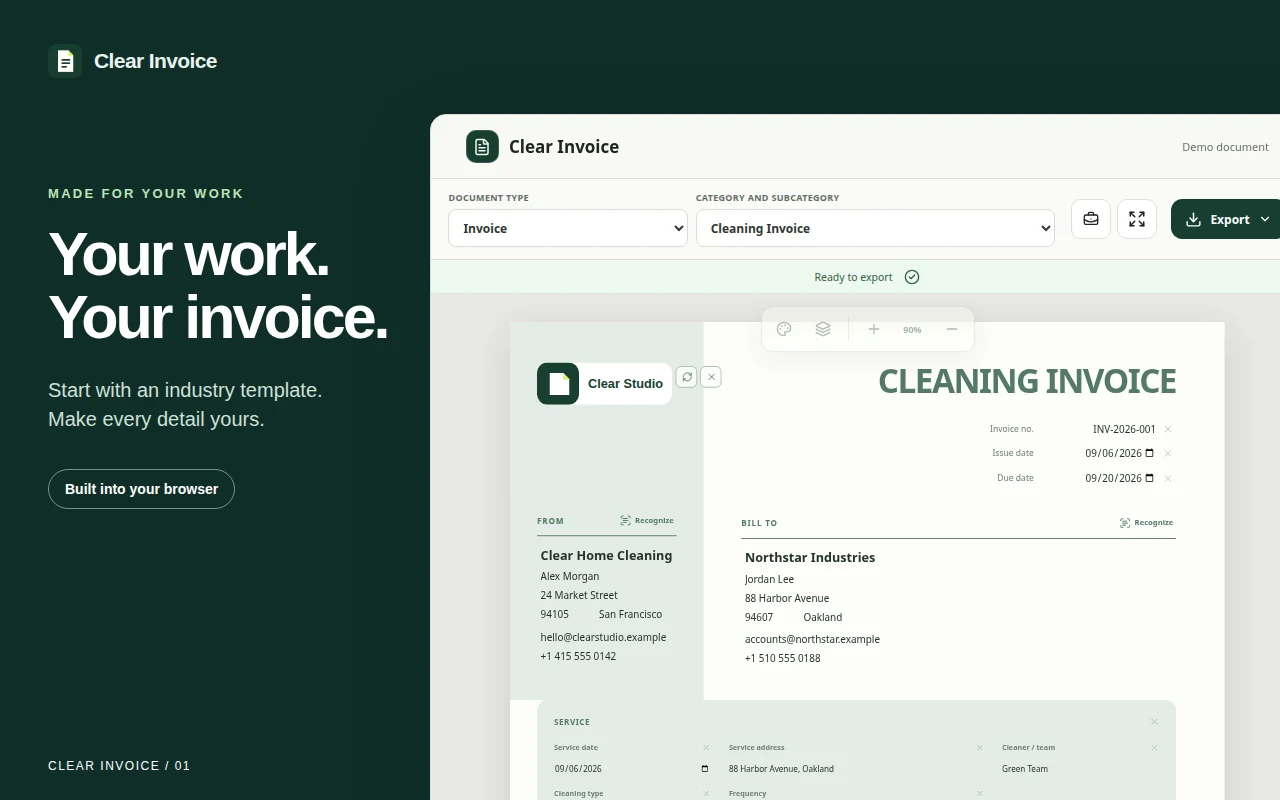
Task: Open calendar picker for Issue date
Action: (1149, 453)
